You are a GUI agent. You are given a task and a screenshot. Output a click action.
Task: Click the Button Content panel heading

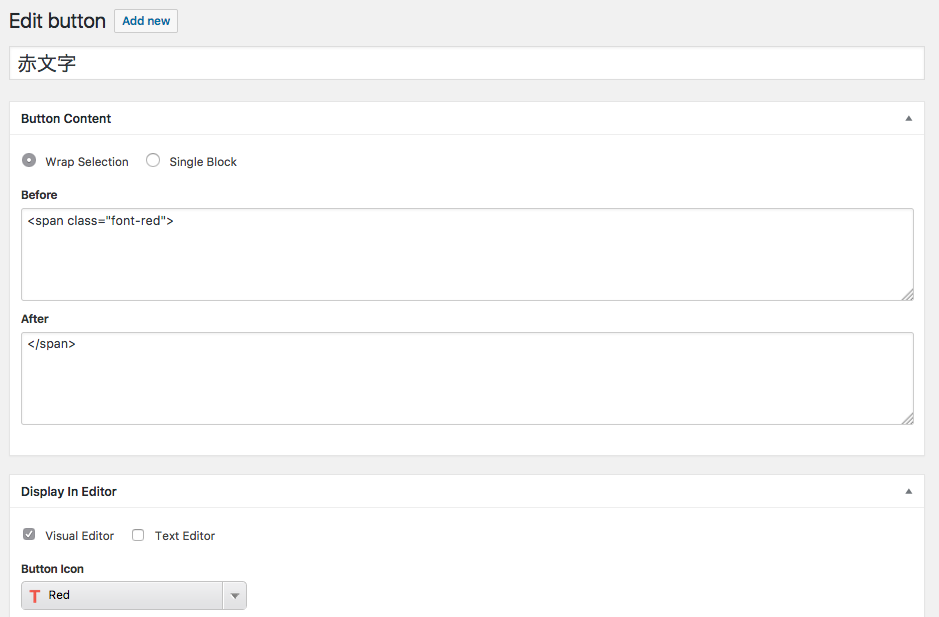pyautogui.click(x=66, y=119)
